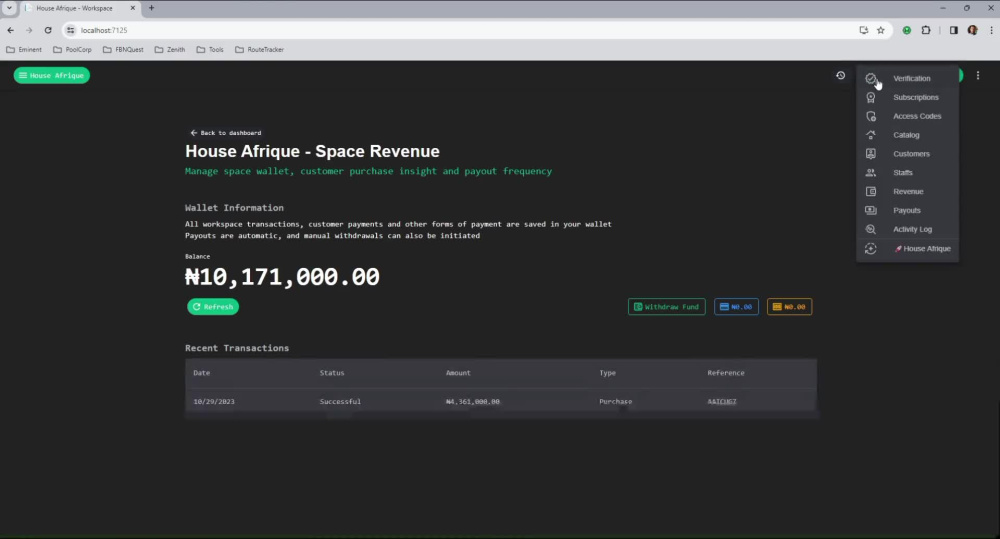1000x539 pixels.
Task: Open the Eminent bookmarks folder
Action: click(x=24, y=49)
